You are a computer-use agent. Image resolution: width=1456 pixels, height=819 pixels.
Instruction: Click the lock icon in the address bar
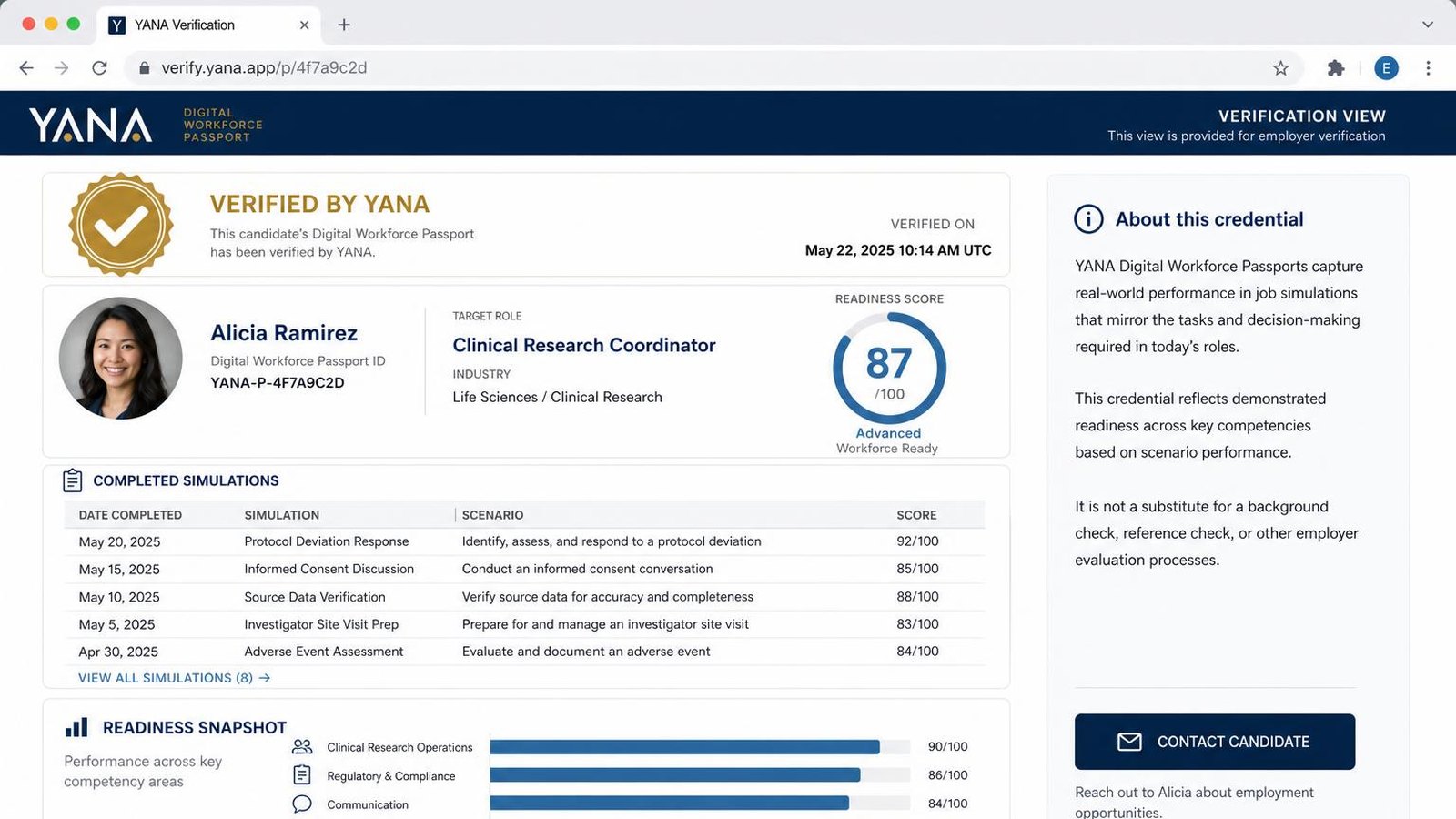(x=144, y=68)
